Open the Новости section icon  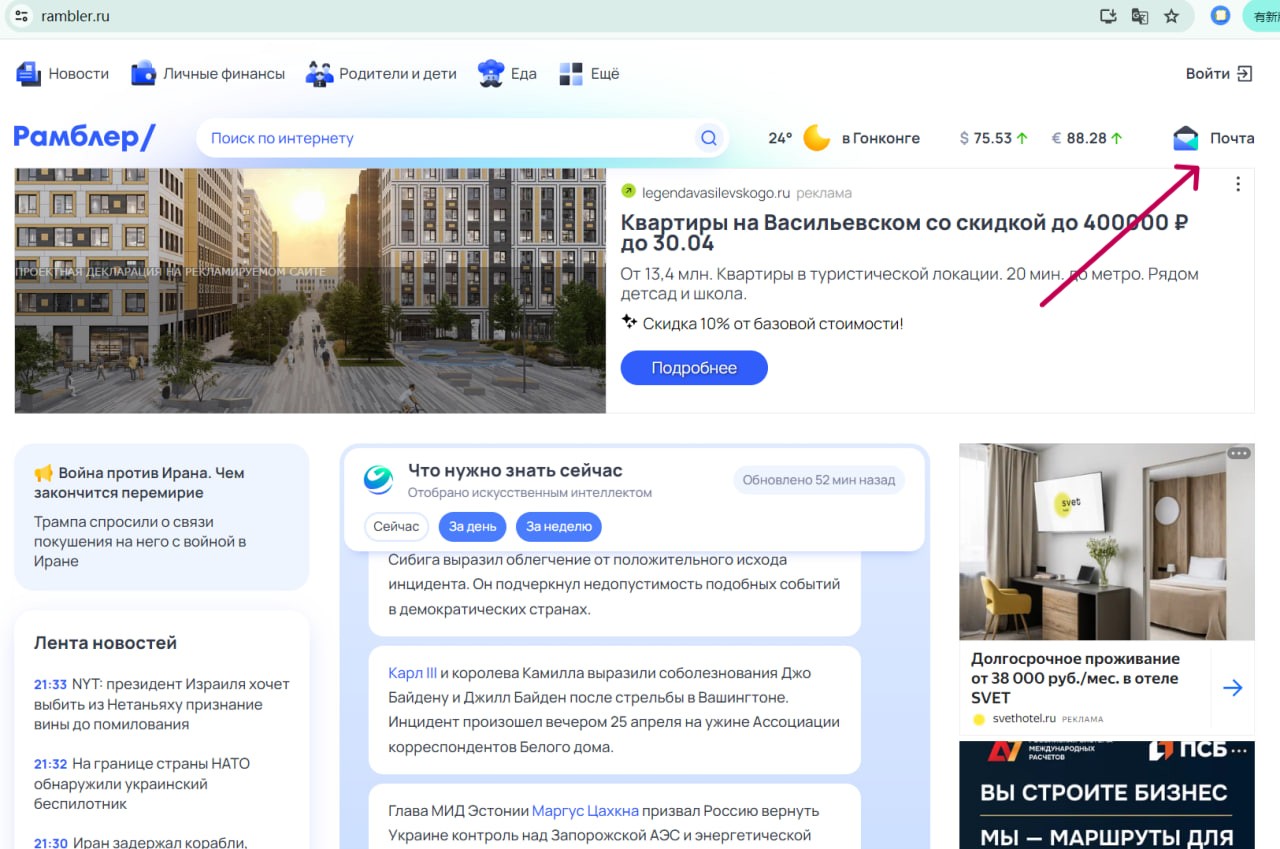tap(28, 73)
